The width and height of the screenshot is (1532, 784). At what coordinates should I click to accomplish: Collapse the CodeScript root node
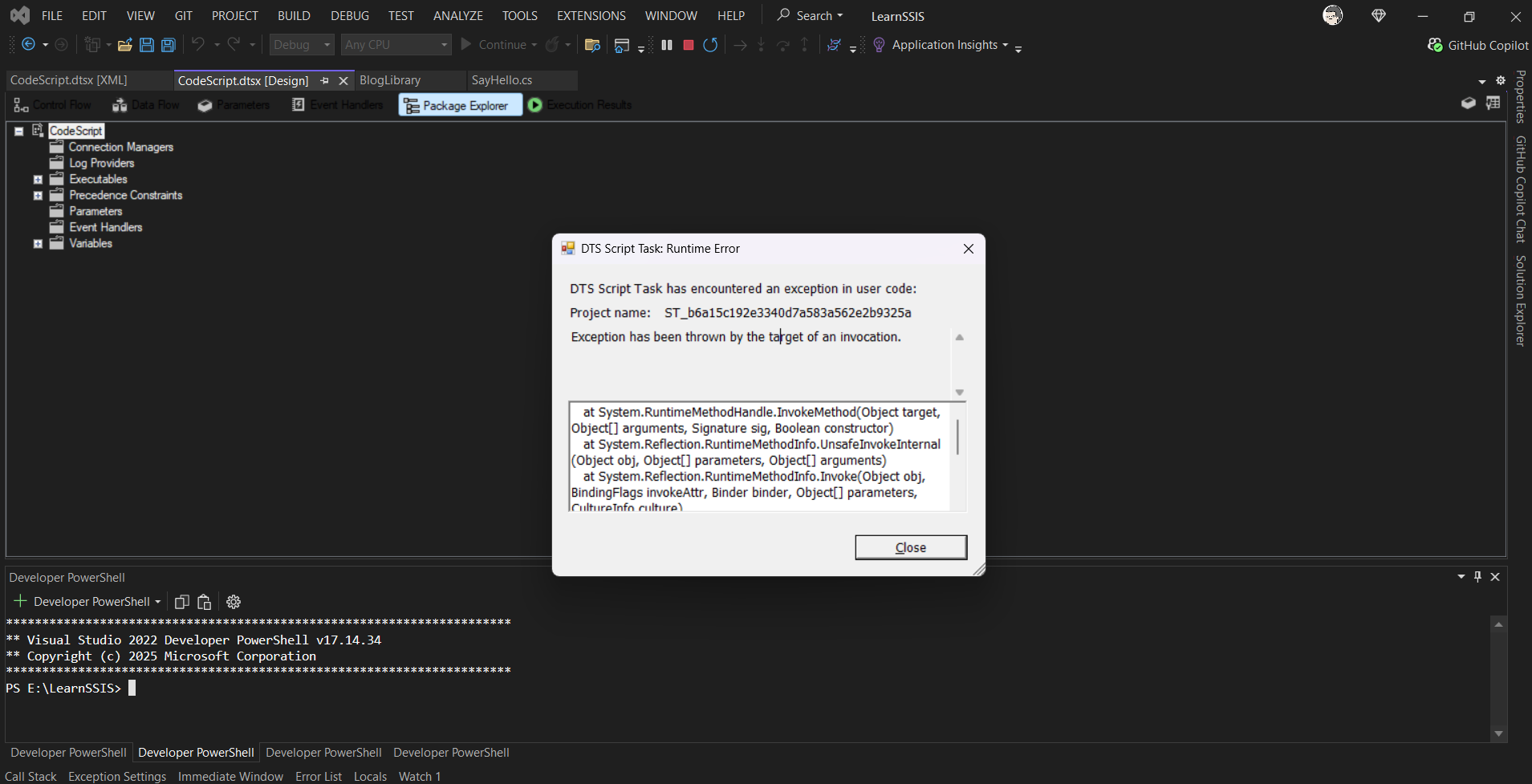point(18,131)
